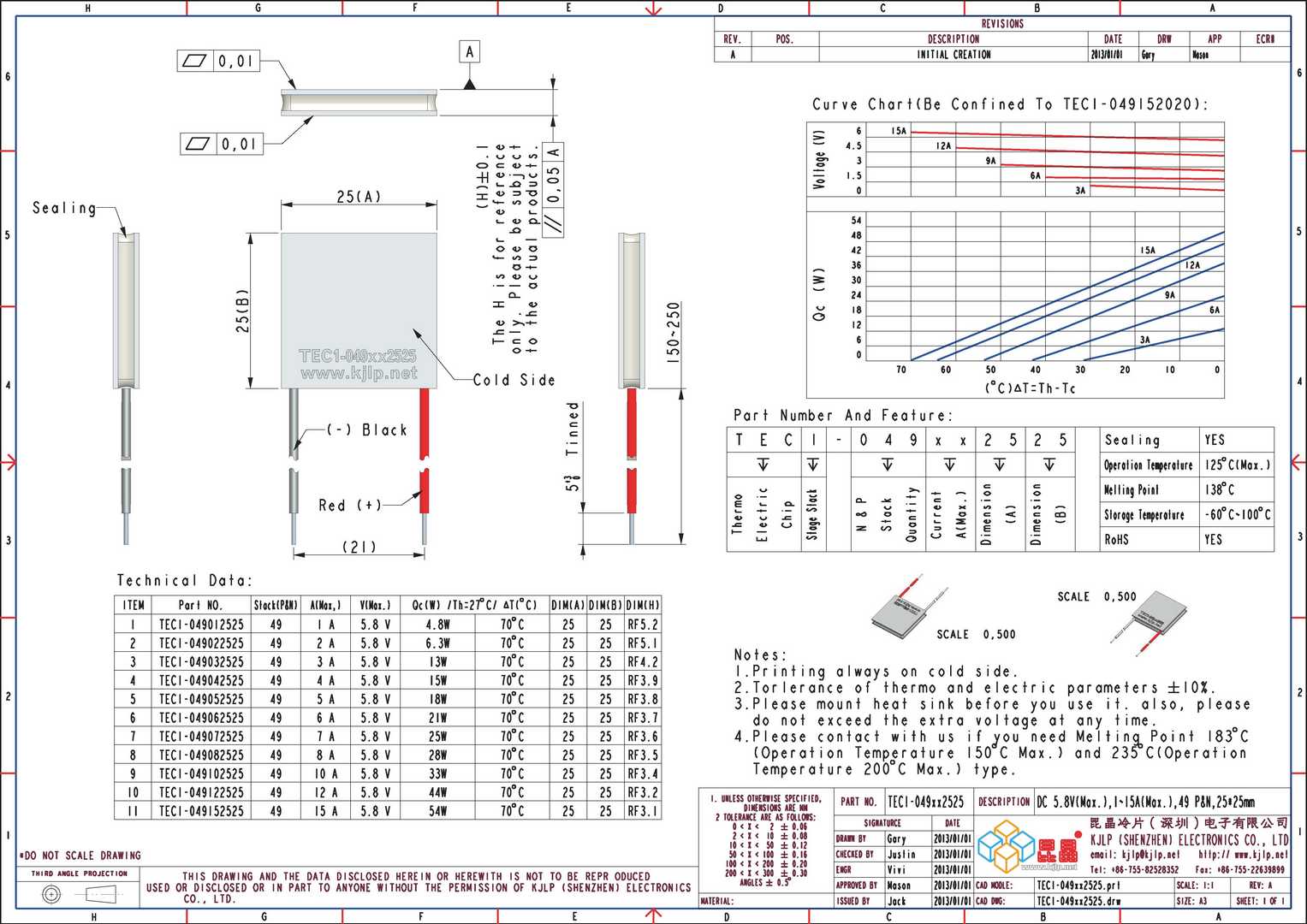1307x924 pixels.
Task: Click the arrow above Thermo Electric Chip
Action: [x=763, y=465]
